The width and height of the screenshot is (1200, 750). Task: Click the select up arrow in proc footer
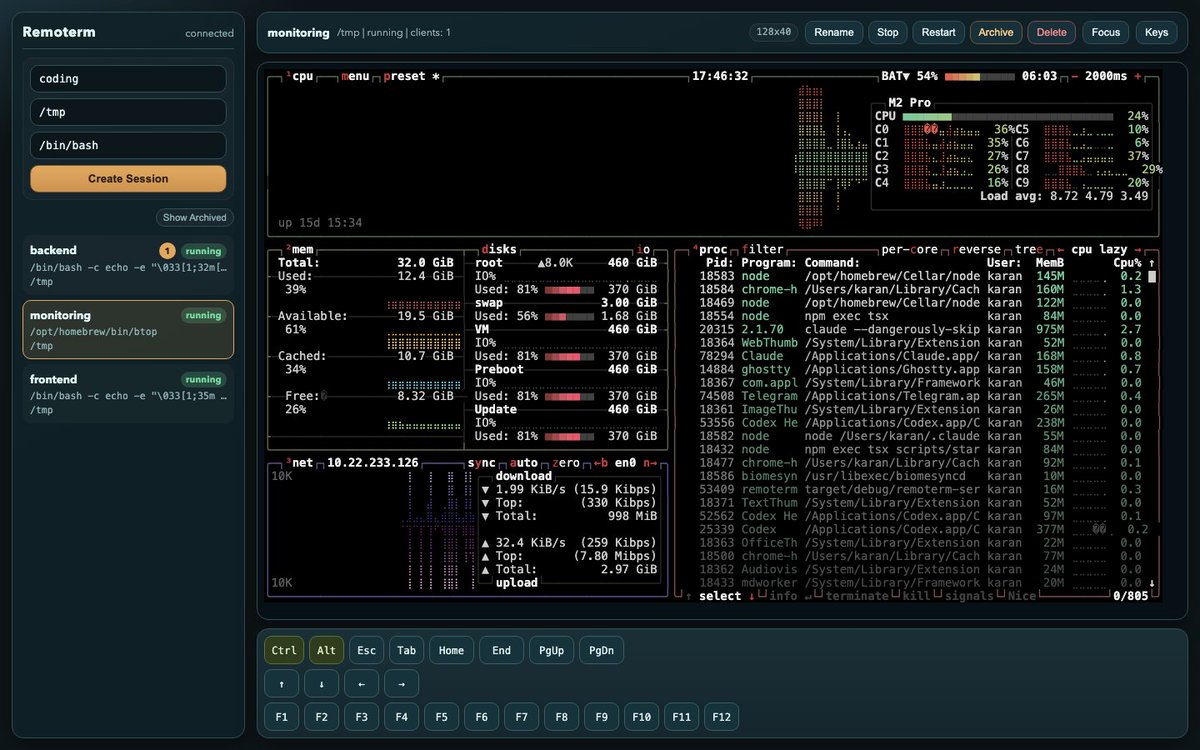point(688,596)
